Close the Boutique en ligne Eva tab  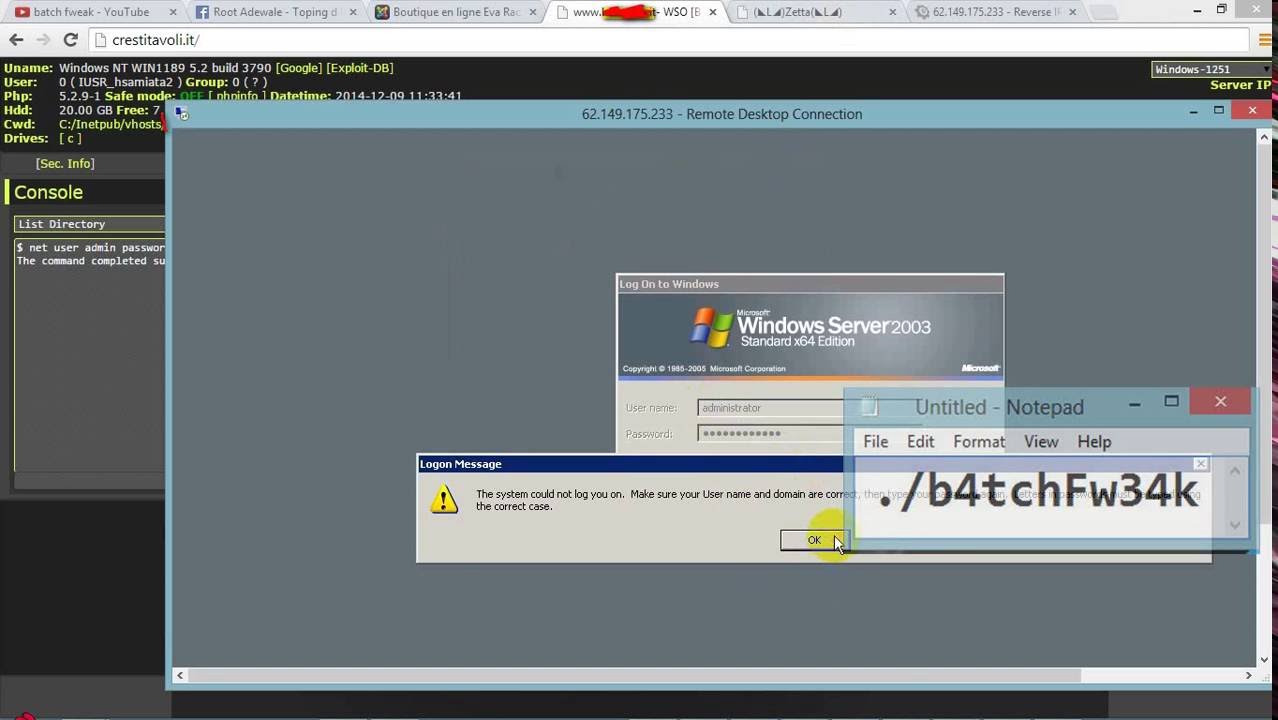533,12
